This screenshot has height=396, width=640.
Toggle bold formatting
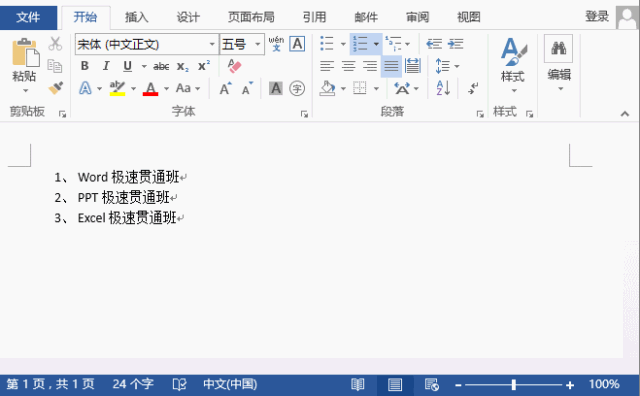(x=84, y=66)
